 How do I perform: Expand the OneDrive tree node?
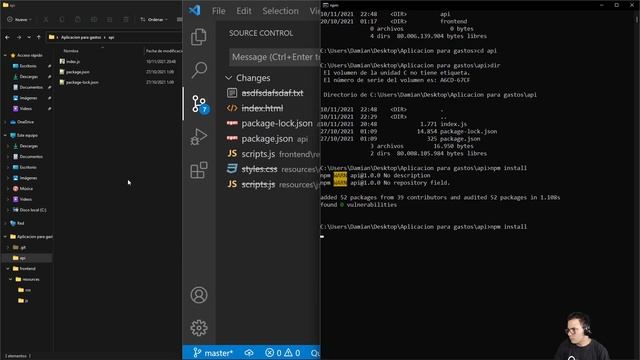coord(5,122)
